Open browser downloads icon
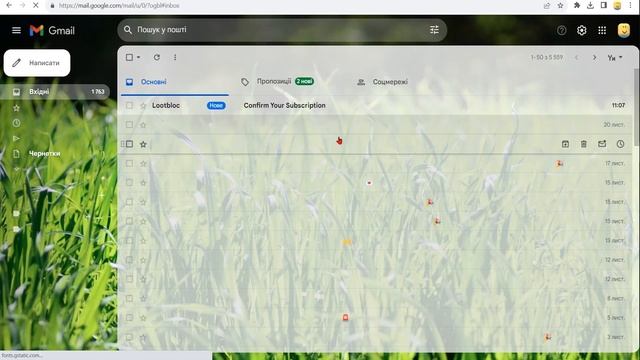Viewport: 640px width, 360px height. [x=590, y=5]
